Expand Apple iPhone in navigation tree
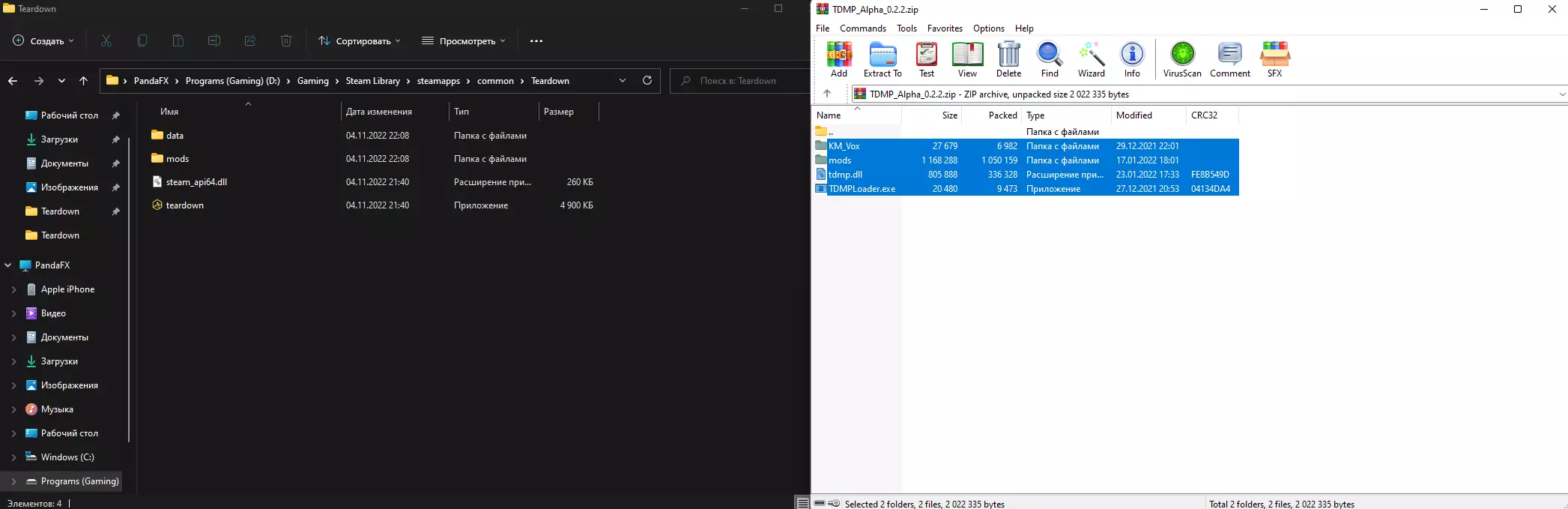This screenshot has height=509, width=1568. pyautogui.click(x=13, y=289)
